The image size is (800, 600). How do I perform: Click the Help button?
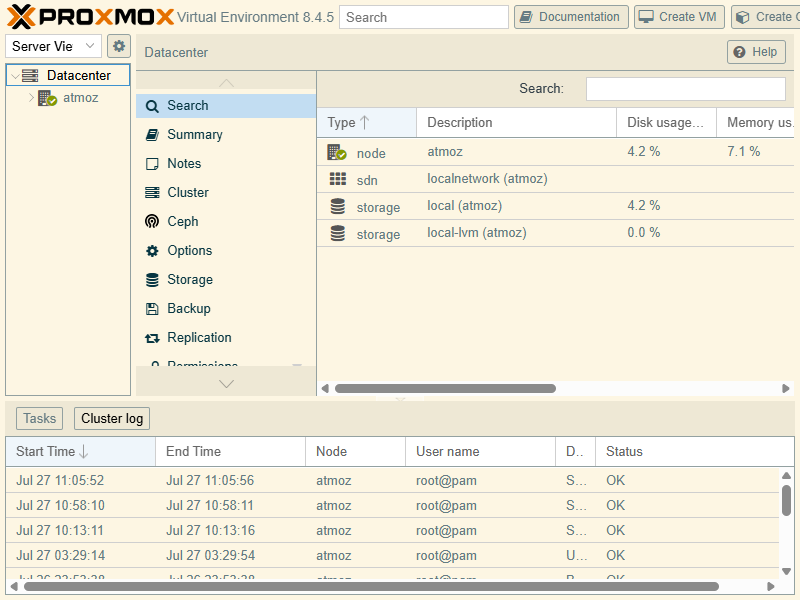(756, 52)
